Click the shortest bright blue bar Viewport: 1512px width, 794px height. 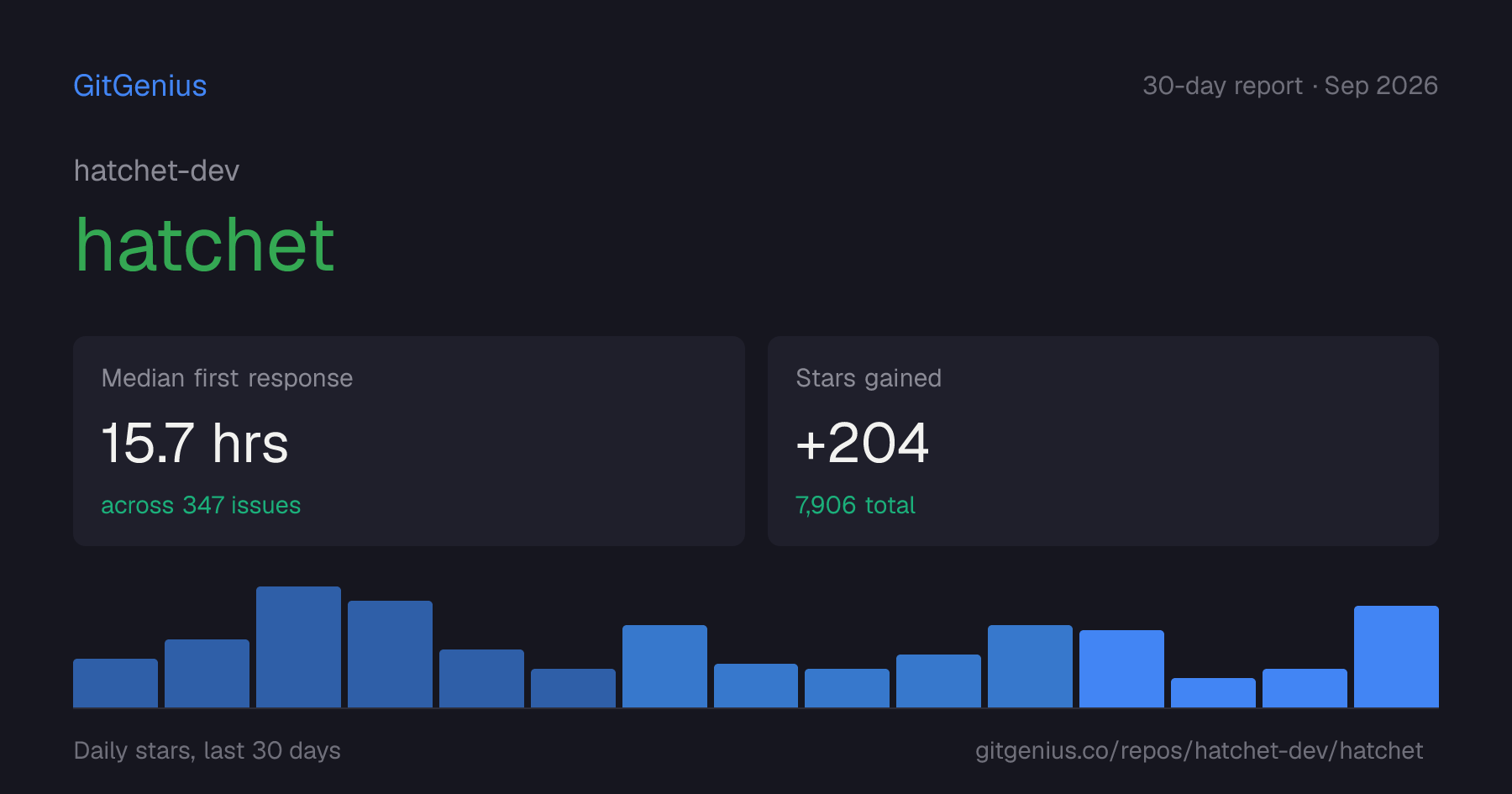pyautogui.click(x=1213, y=692)
